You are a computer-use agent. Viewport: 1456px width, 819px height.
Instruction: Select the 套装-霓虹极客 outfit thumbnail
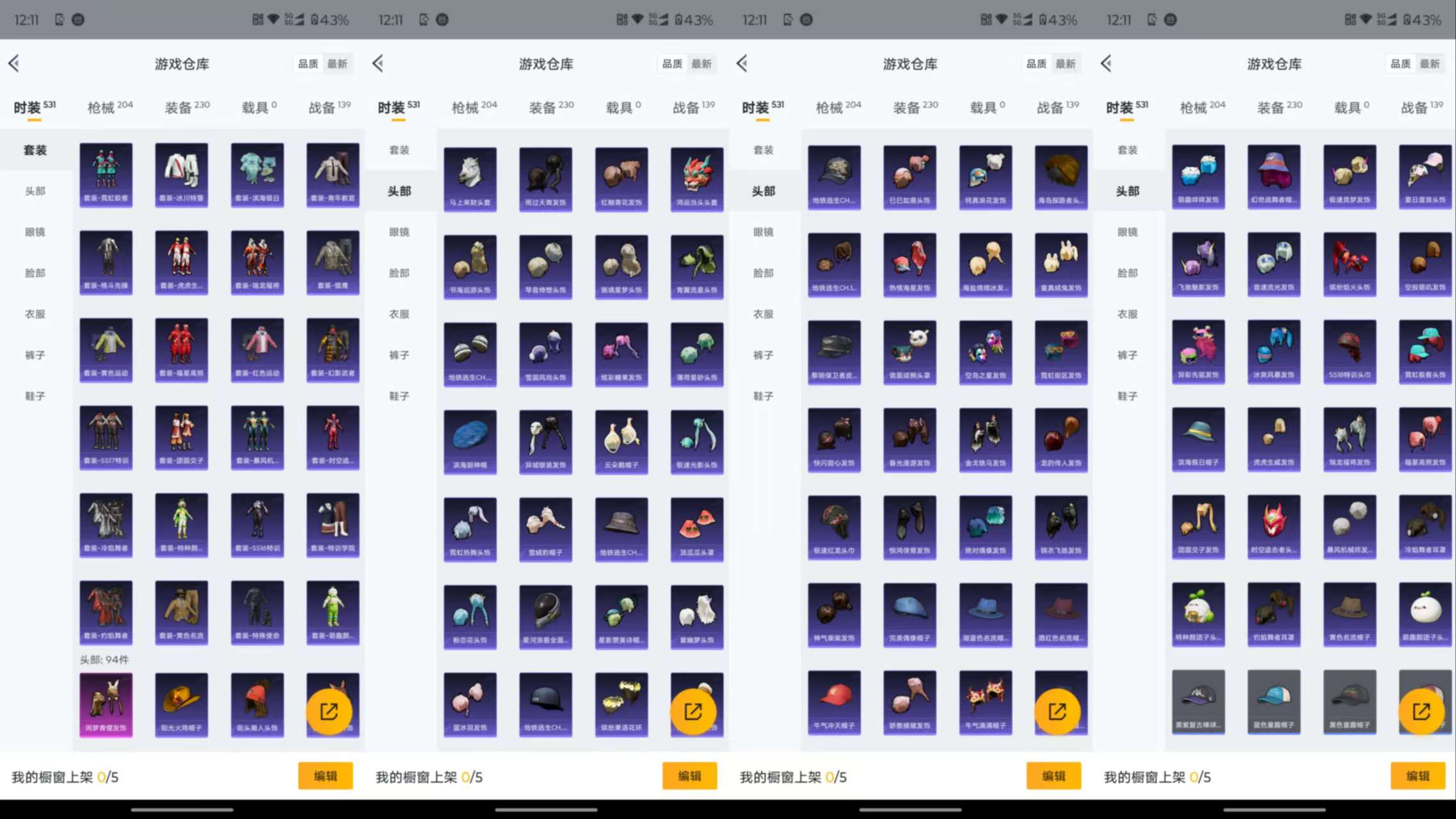[x=106, y=174]
